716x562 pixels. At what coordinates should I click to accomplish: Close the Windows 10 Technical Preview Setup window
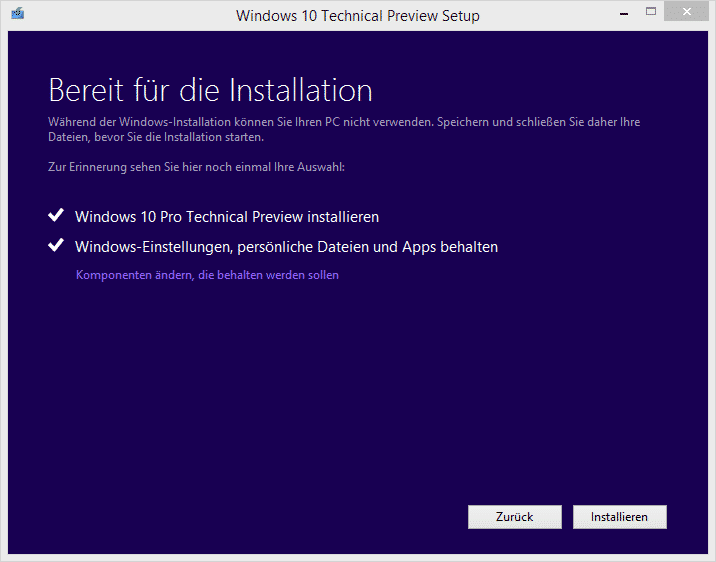click(686, 12)
